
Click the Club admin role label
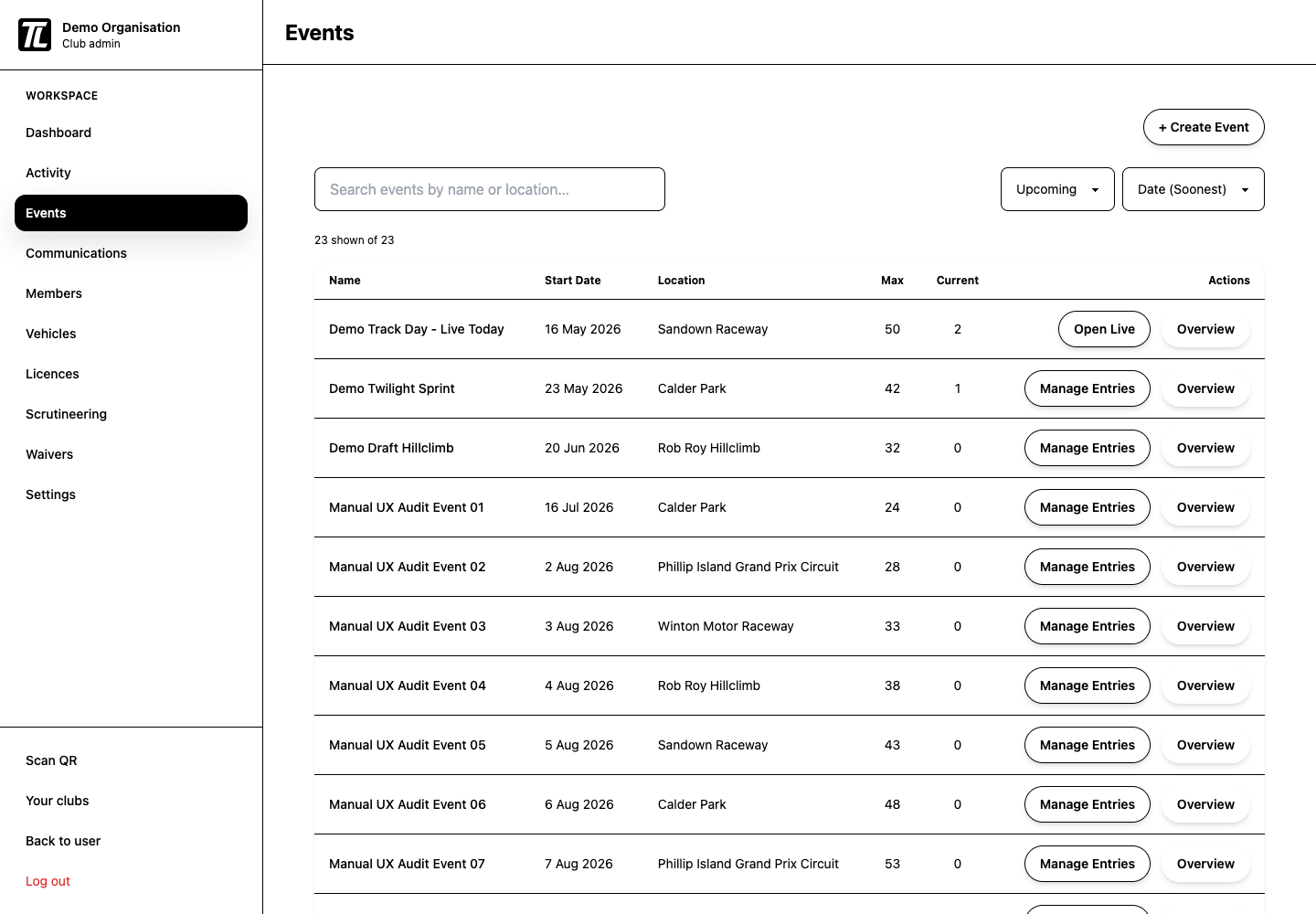[91, 44]
